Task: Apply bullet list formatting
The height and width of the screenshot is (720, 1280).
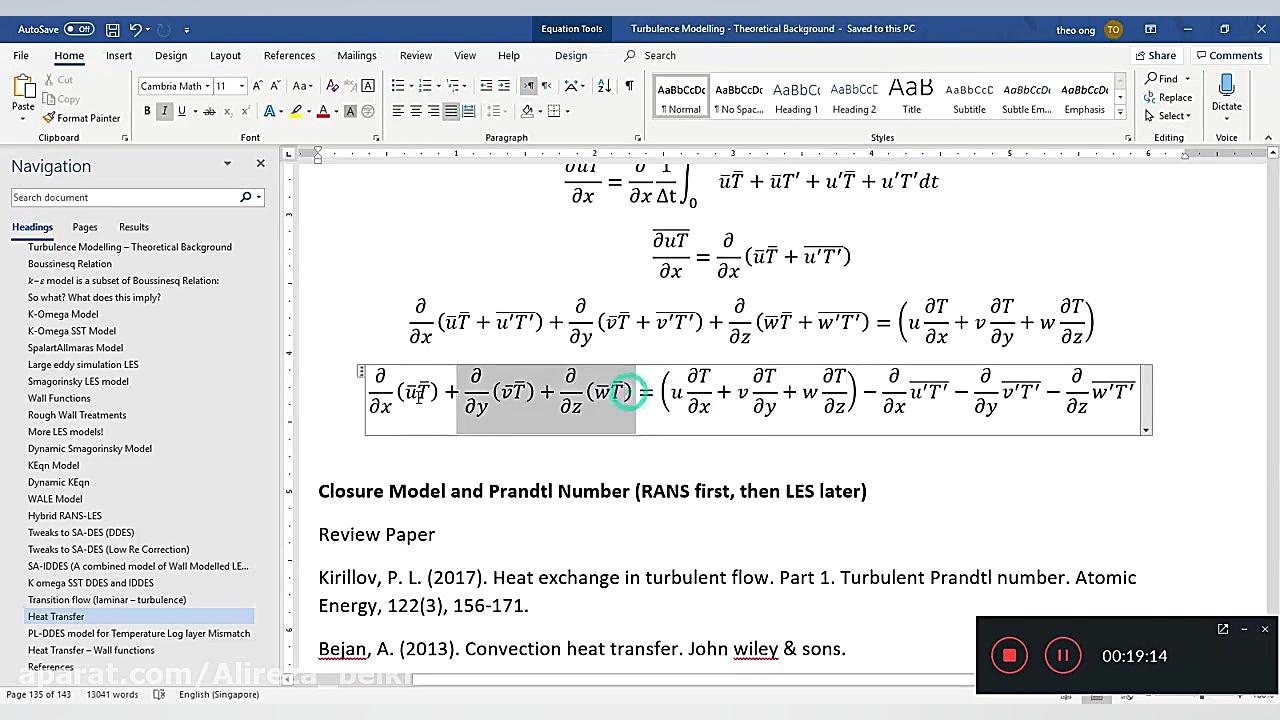Action: [x=398, y=86]
